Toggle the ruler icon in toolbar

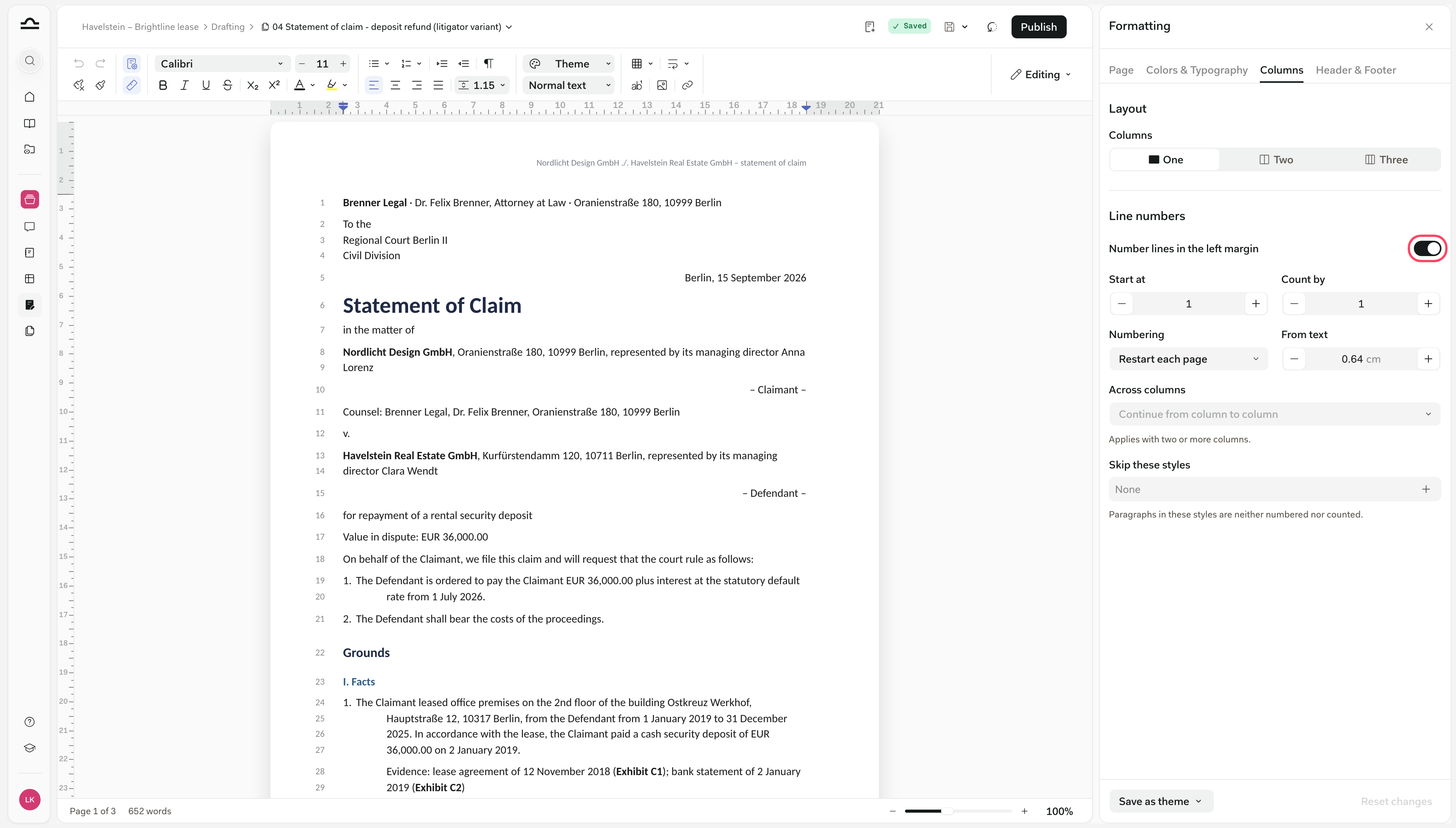(132, 85)
